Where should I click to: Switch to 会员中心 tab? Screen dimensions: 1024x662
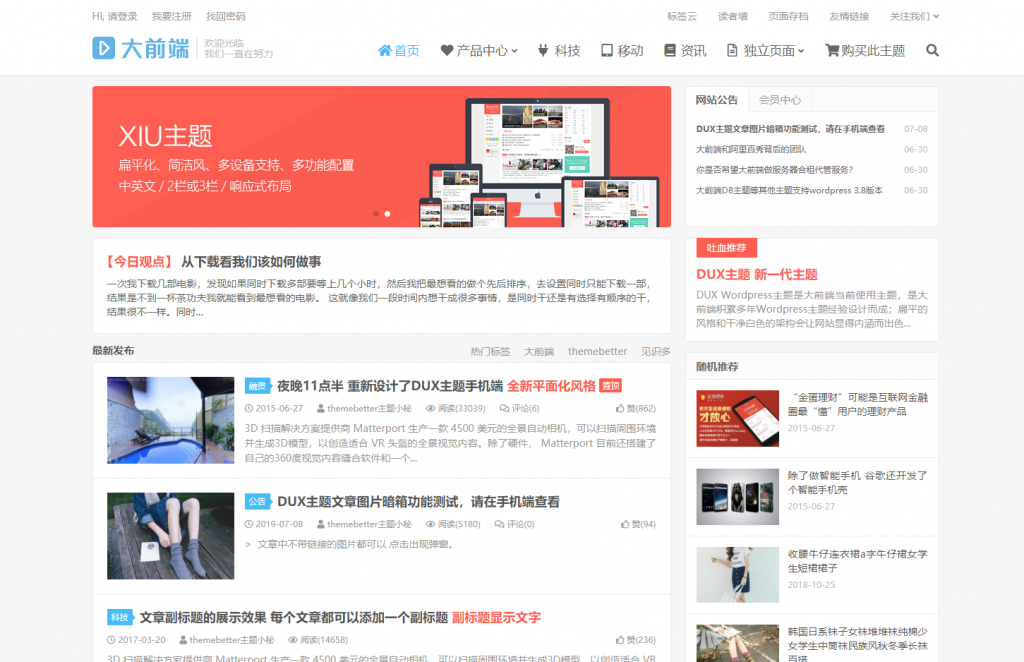coord(780,100)
